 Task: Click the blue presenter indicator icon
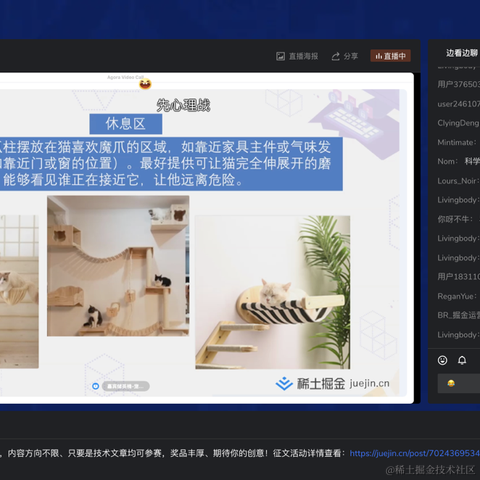[95, 386]
